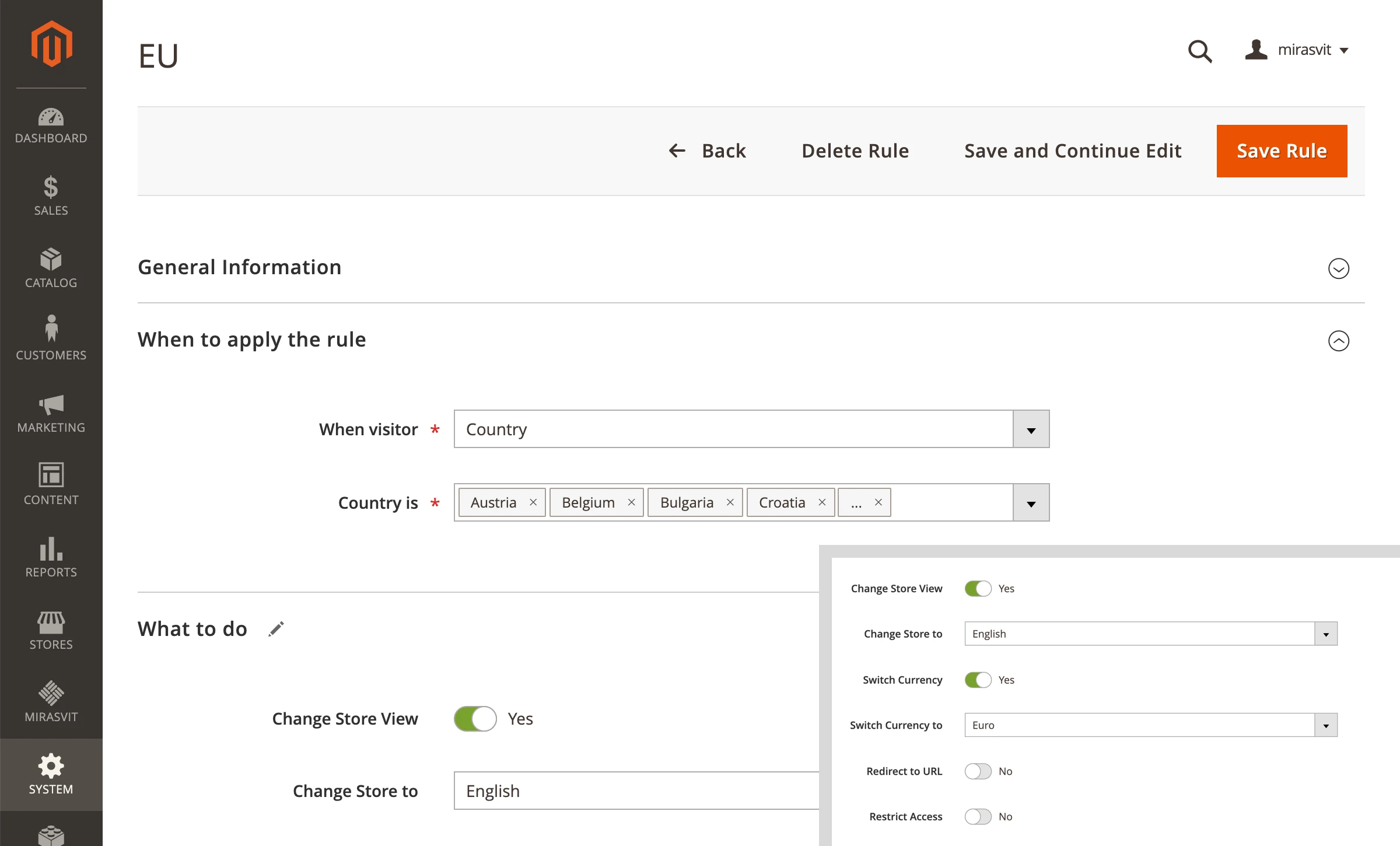Open the Mirasvit extension menu
The height and width of the screenshot is (846, 1400).
point(51,702)
